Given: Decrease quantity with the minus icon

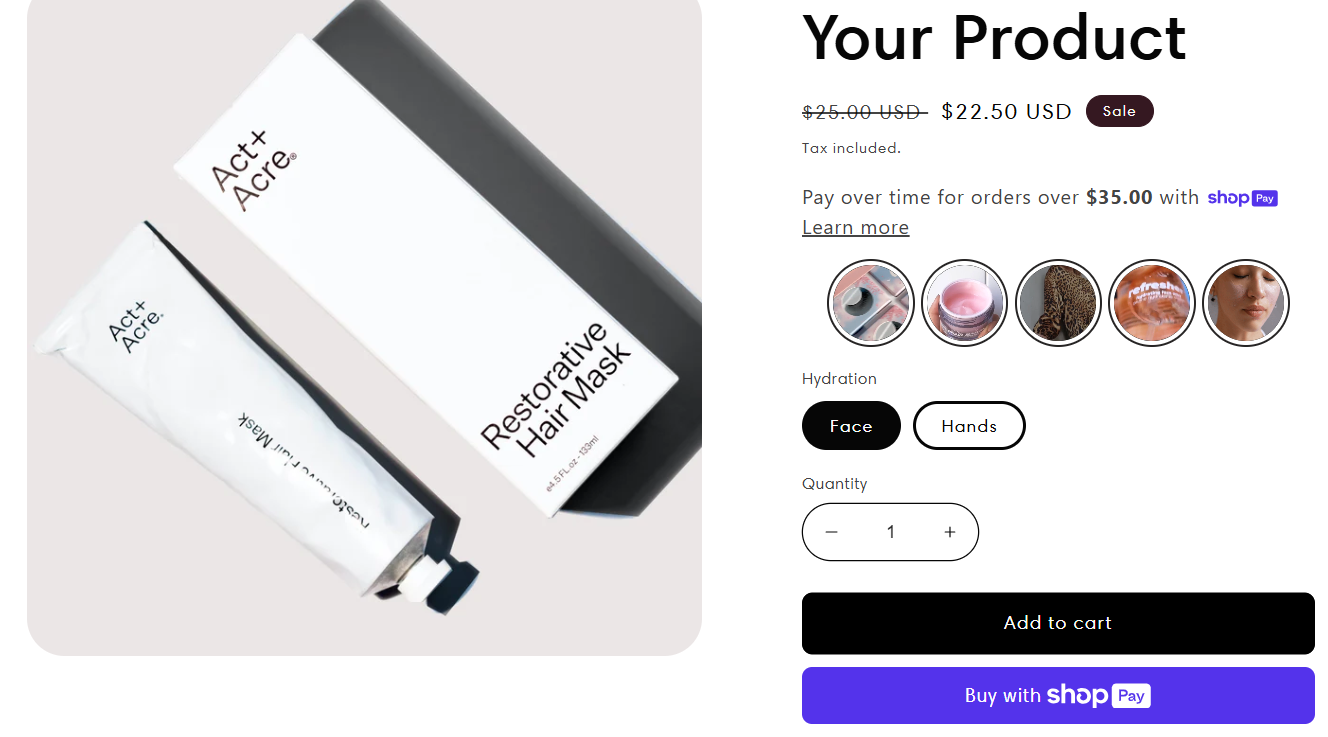Looking at the screenshot, I should click(831, 532).
